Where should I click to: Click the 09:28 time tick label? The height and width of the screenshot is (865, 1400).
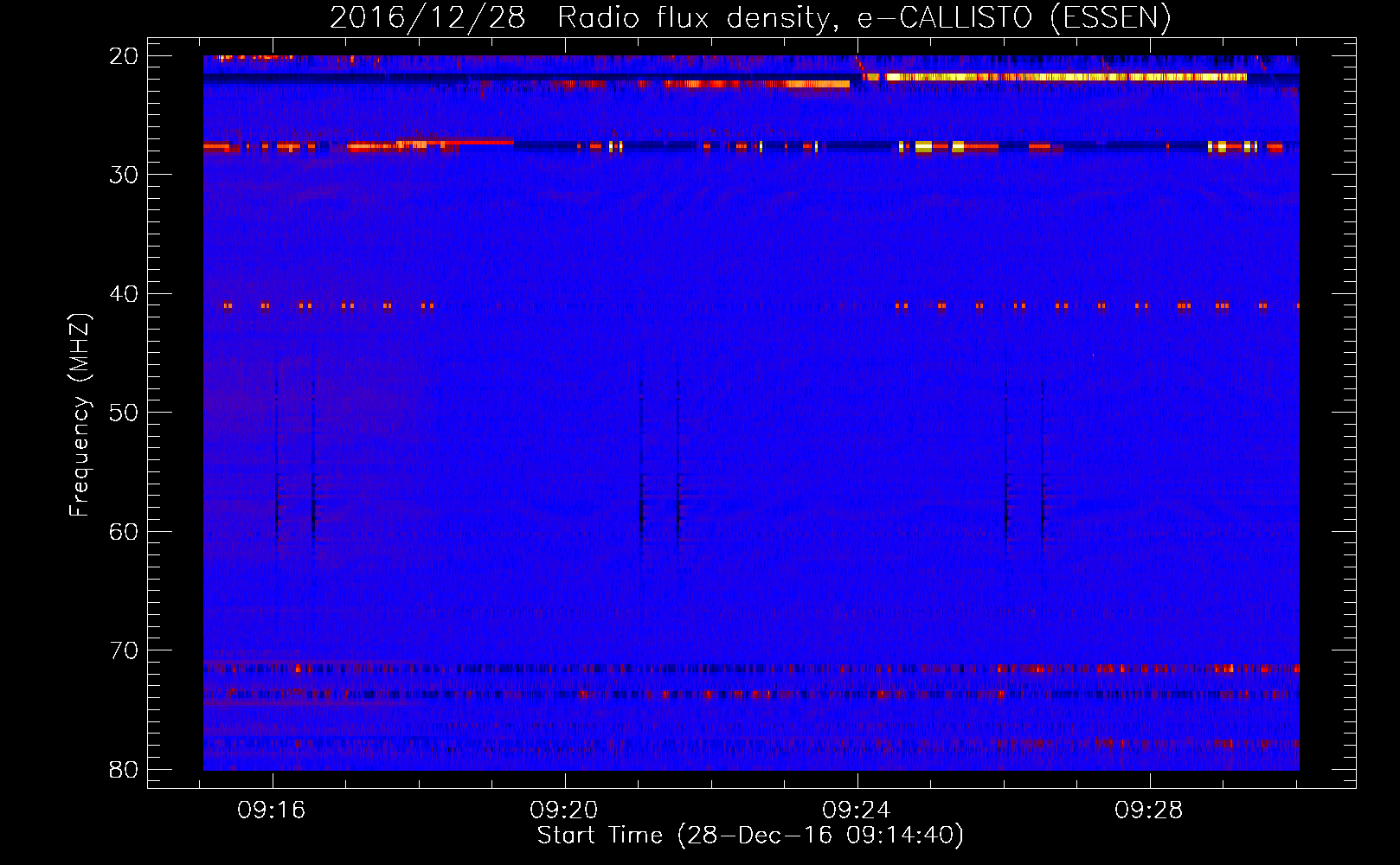1149,811
